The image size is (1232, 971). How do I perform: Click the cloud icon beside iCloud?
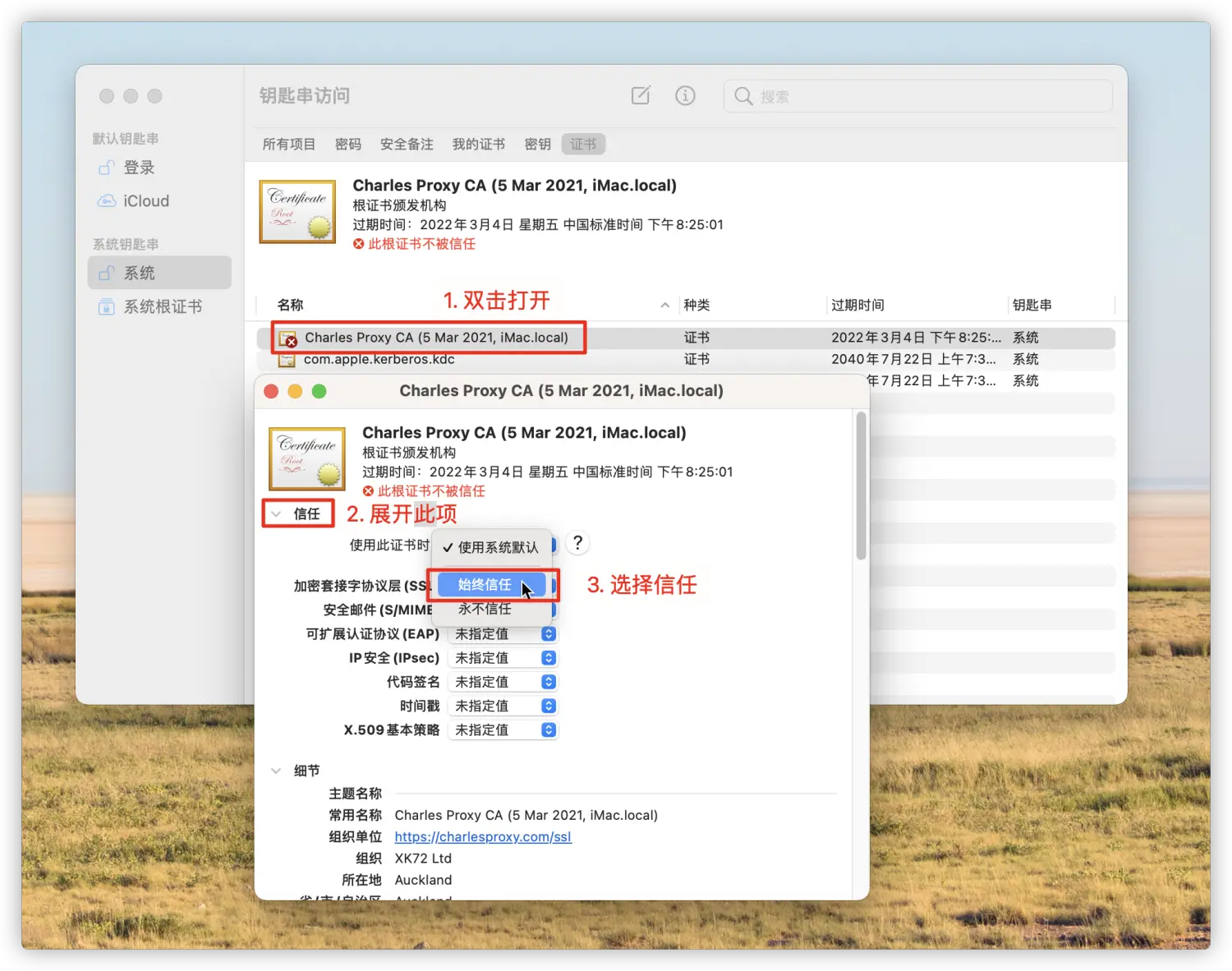click(x=106, y=201)
